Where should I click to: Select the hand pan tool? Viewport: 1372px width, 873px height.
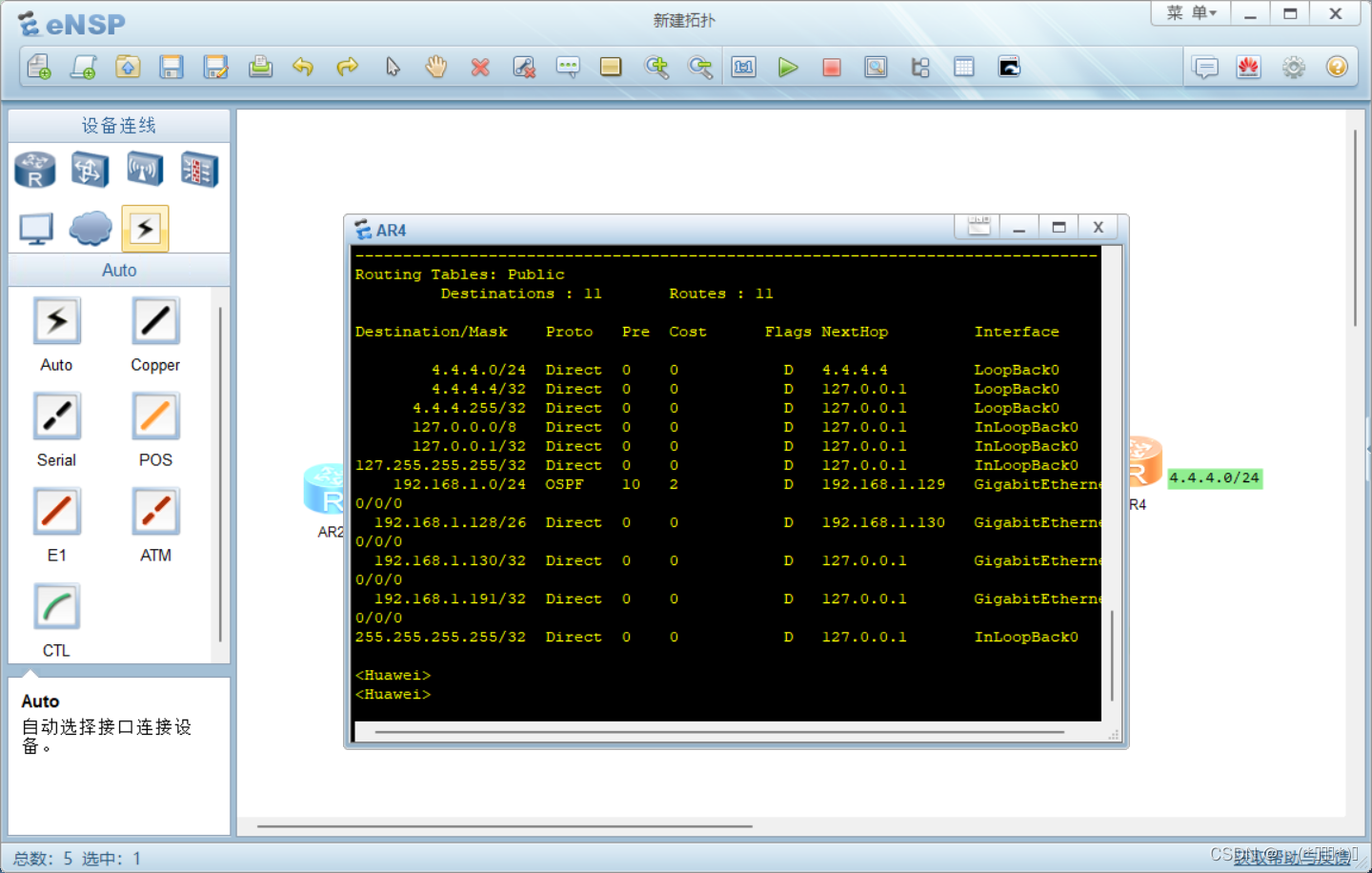pyautogui.click(x=436, y=67)
